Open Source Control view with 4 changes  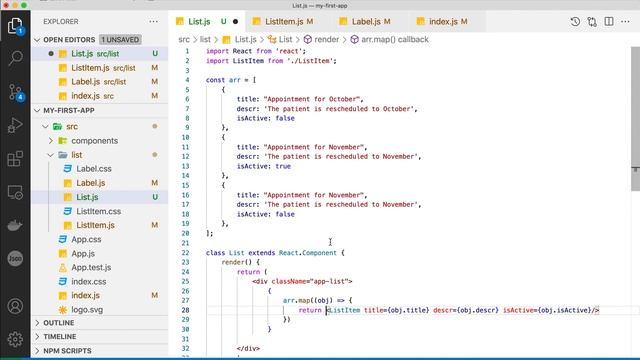[15, 92]
